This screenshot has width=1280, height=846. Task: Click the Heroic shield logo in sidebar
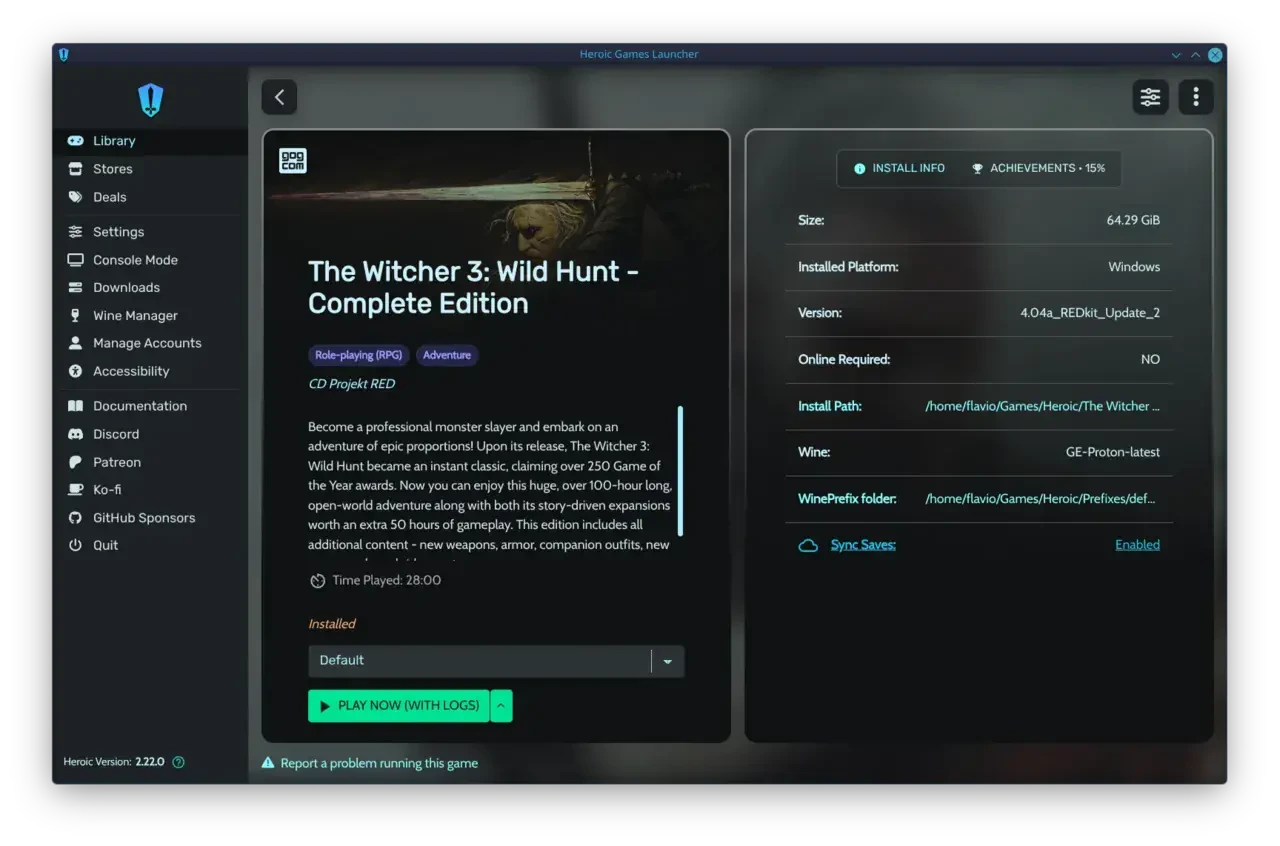tap(150, 100)
